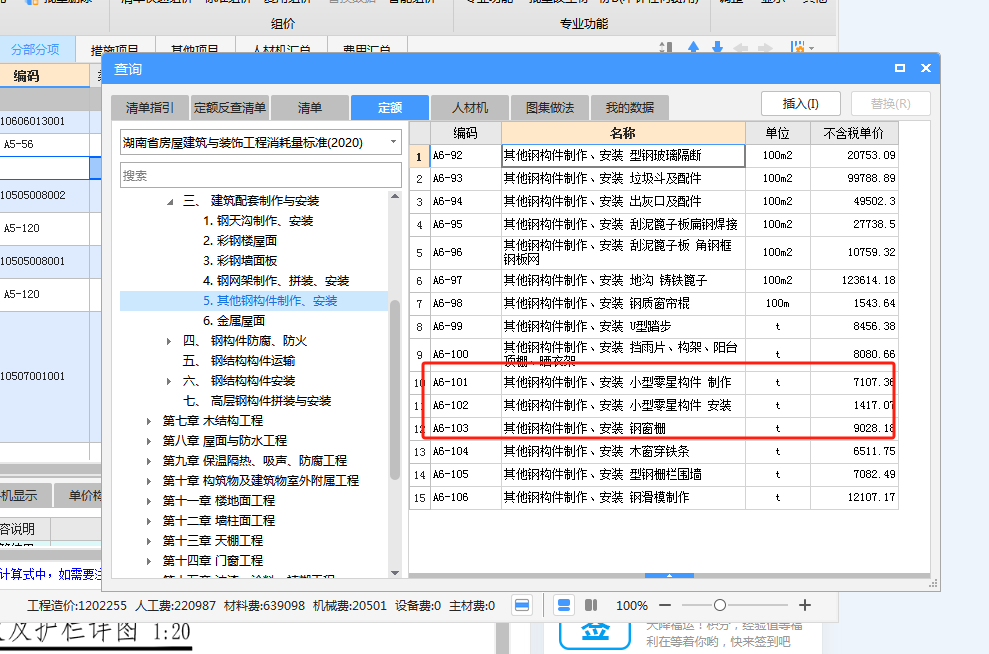Viewport: 989px width, 654px height.
Task: Expand 第十一章 楼地面工程
Action: (x=148, y=501)
